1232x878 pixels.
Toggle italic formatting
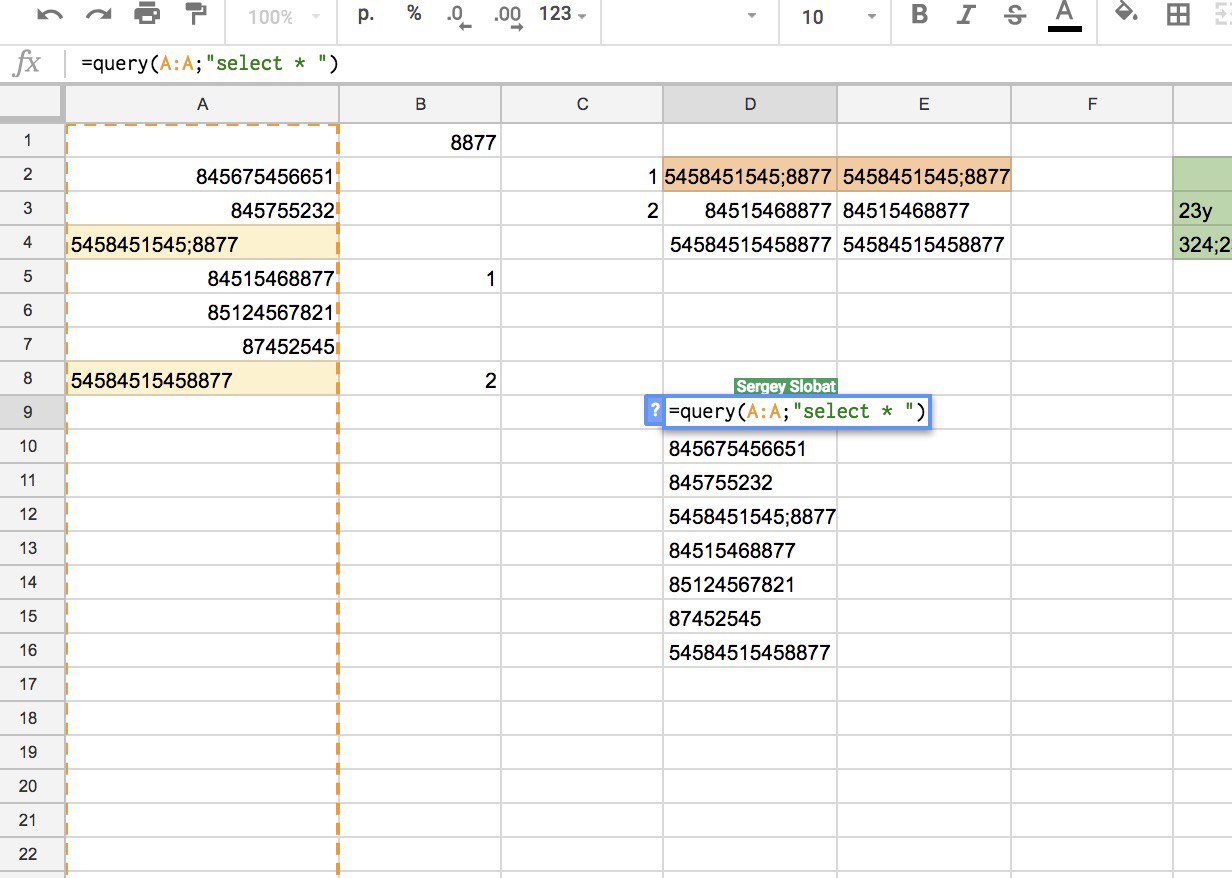coord(966,15)
